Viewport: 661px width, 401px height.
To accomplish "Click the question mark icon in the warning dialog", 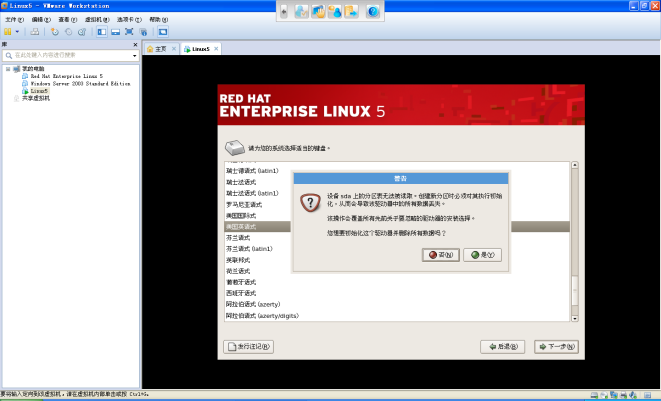I will [x=310, y=203].
